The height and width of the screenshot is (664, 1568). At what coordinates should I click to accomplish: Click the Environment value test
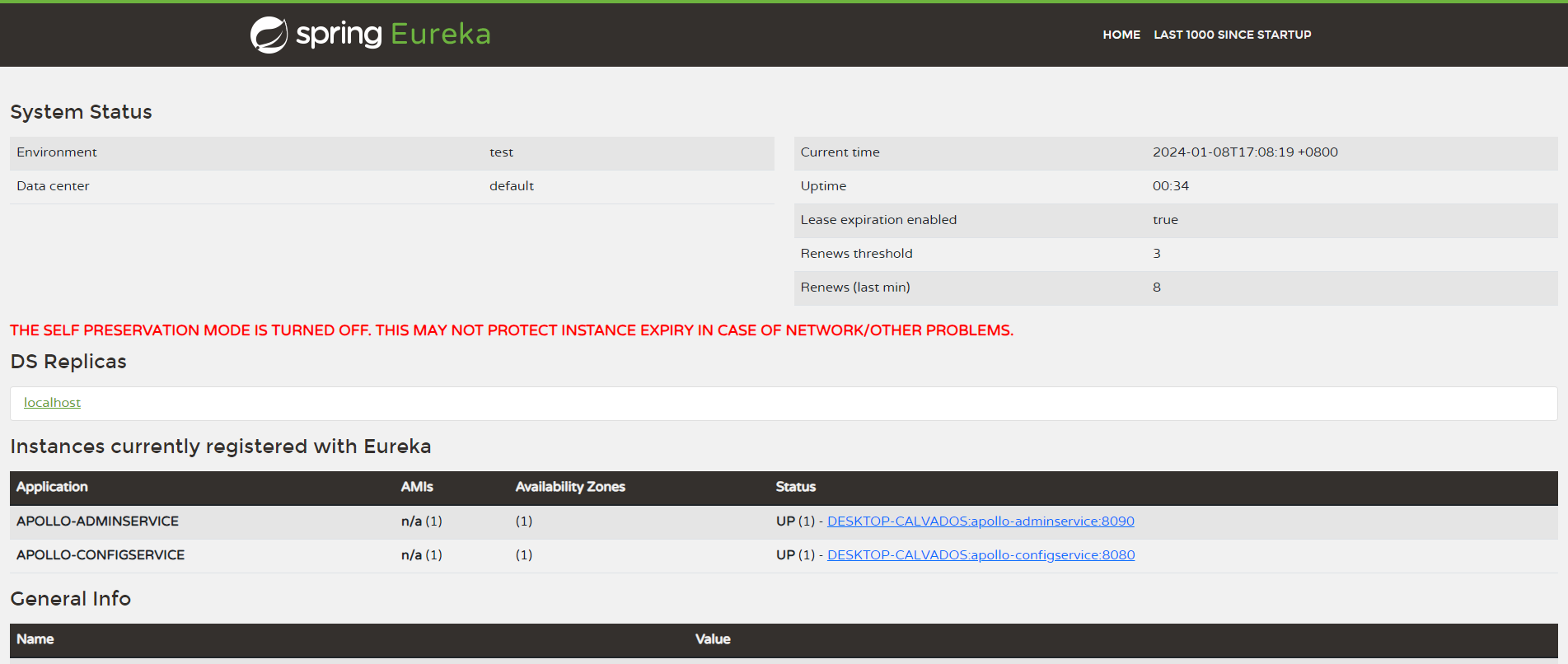[x=501, y=152]
